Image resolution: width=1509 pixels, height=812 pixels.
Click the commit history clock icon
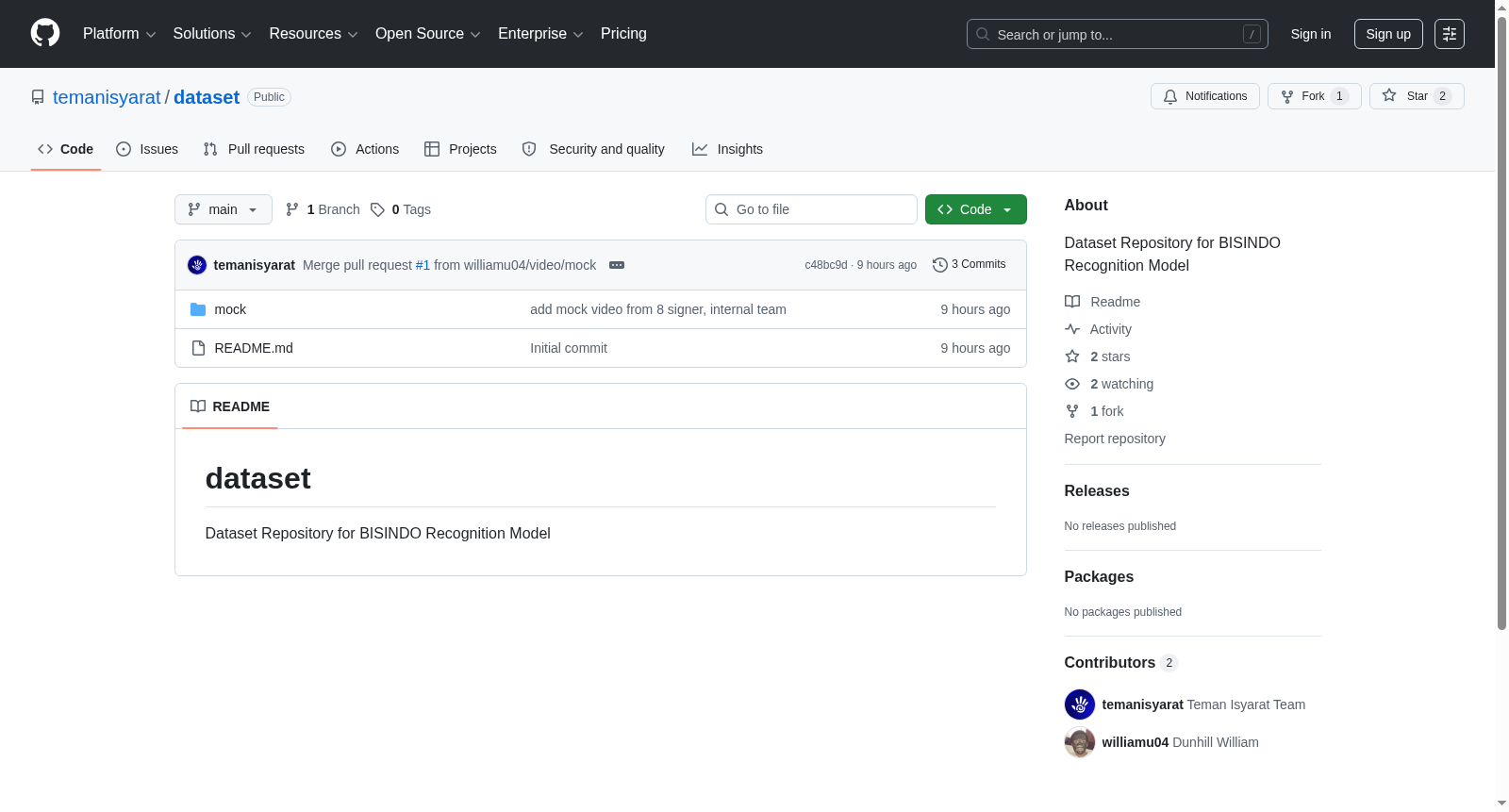pos(939,265)
